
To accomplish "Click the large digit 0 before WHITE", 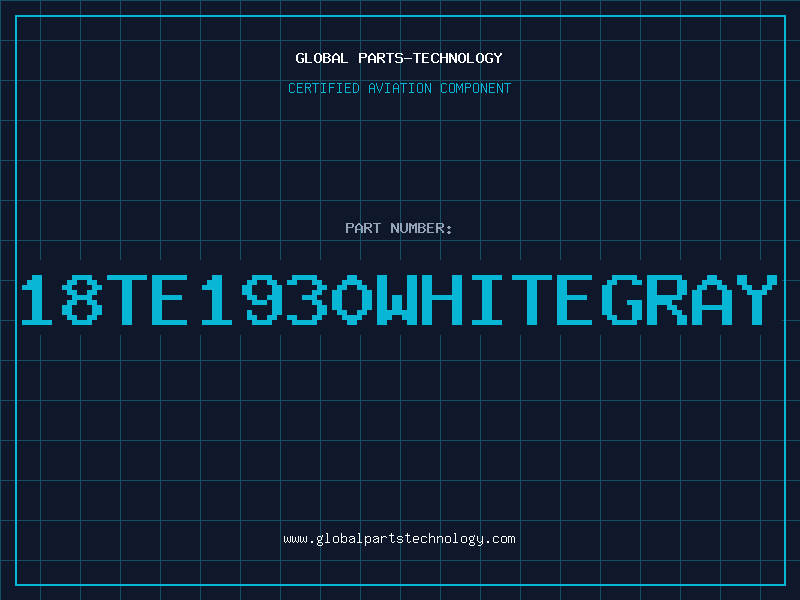I will (352, 299).
